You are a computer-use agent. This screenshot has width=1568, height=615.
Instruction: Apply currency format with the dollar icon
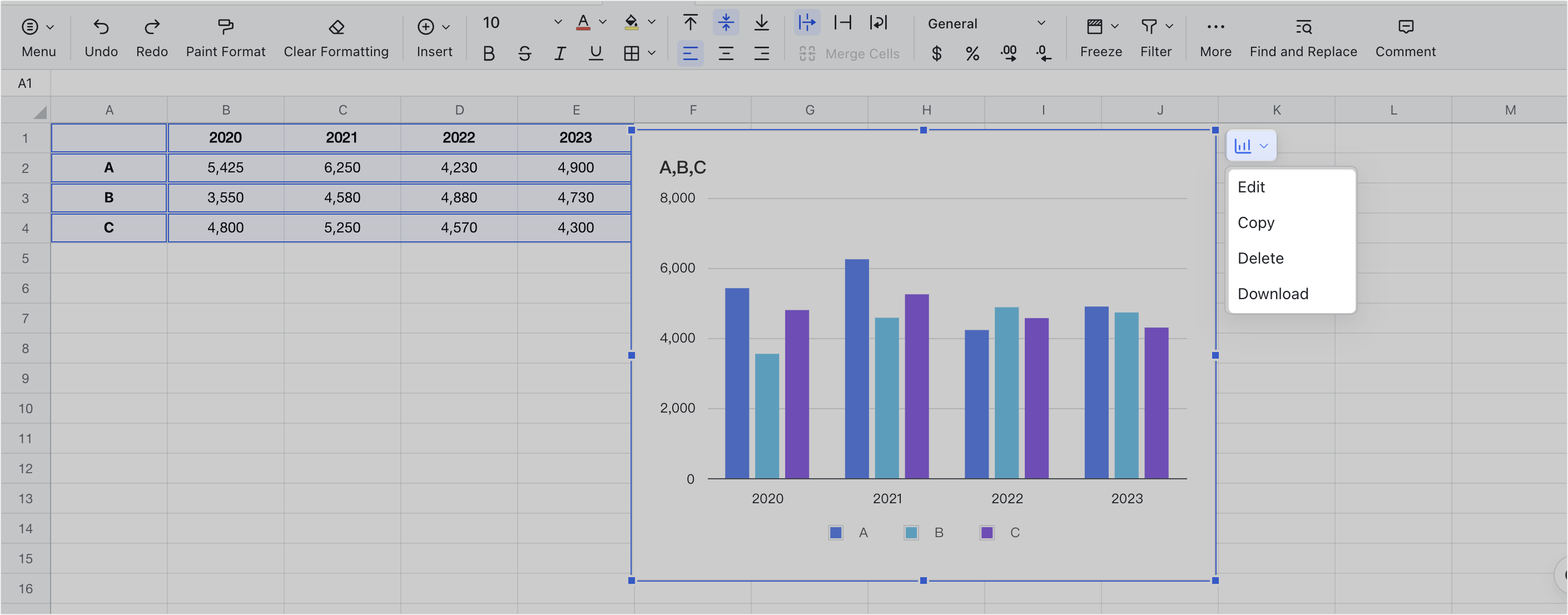[936, 53]
